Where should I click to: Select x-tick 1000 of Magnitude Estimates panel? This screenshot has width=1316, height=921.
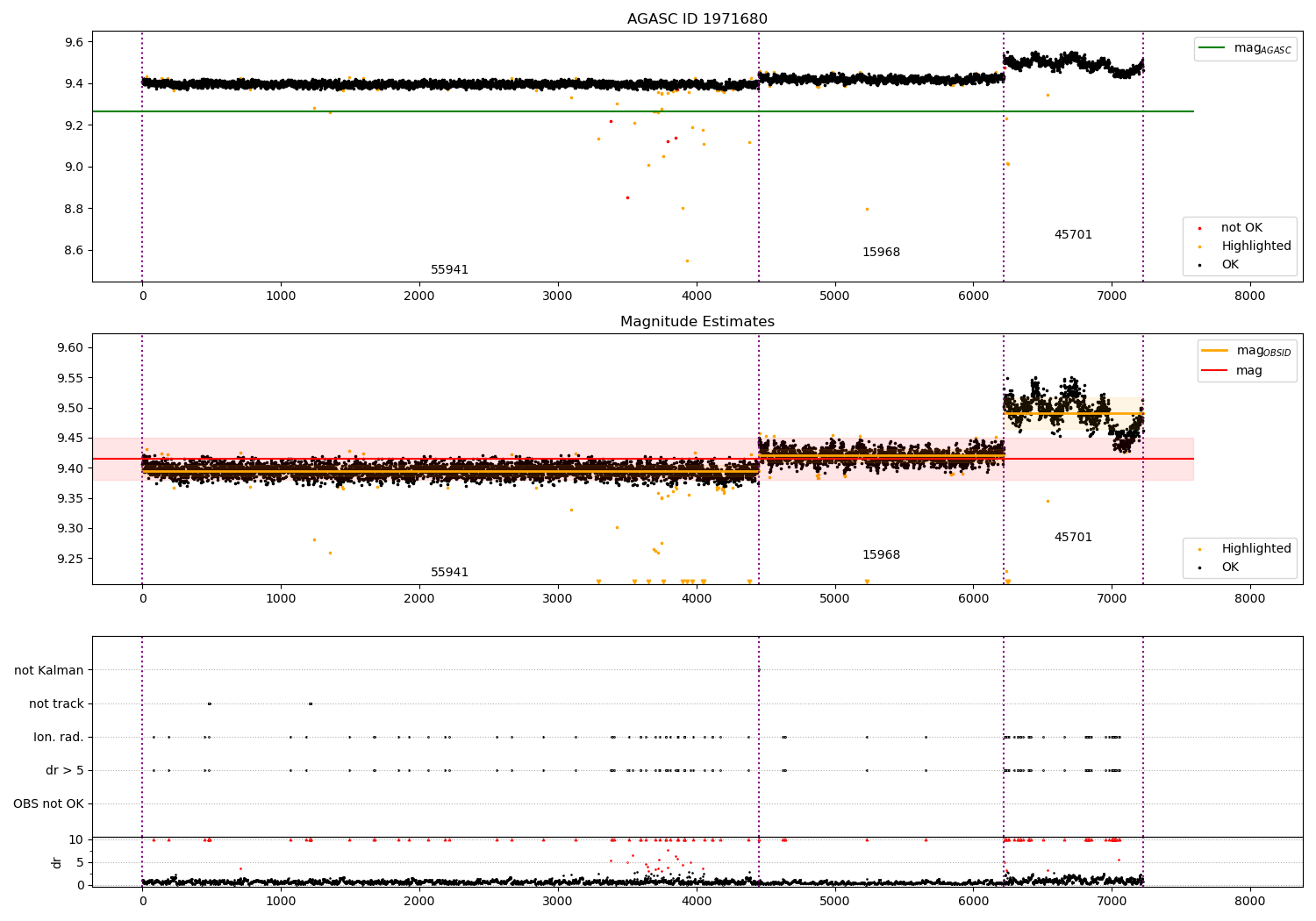click(281, 599)
